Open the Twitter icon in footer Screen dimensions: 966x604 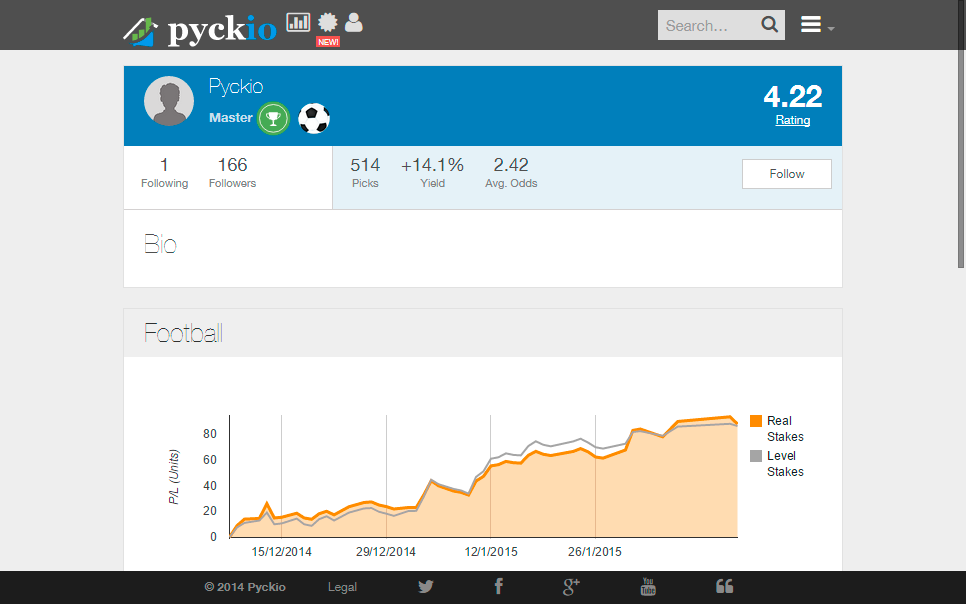(426, 586)
